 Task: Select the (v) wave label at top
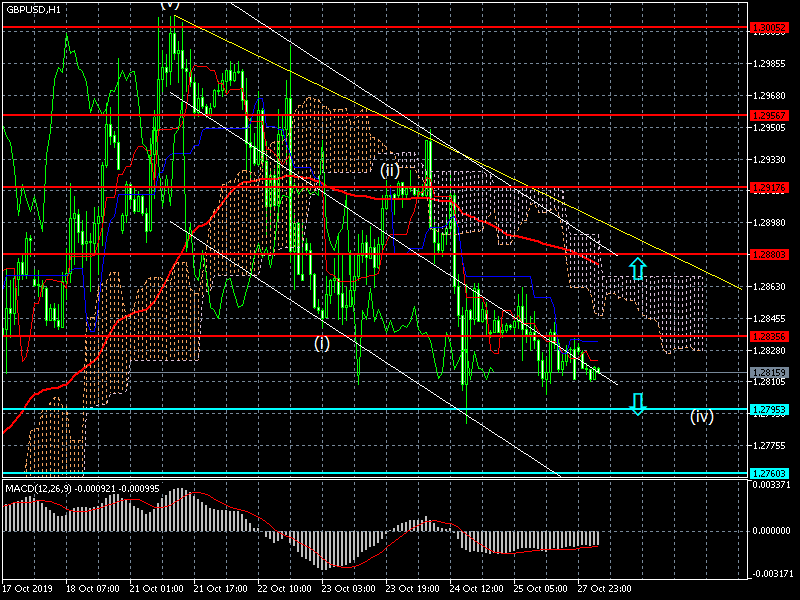point(170,5)
